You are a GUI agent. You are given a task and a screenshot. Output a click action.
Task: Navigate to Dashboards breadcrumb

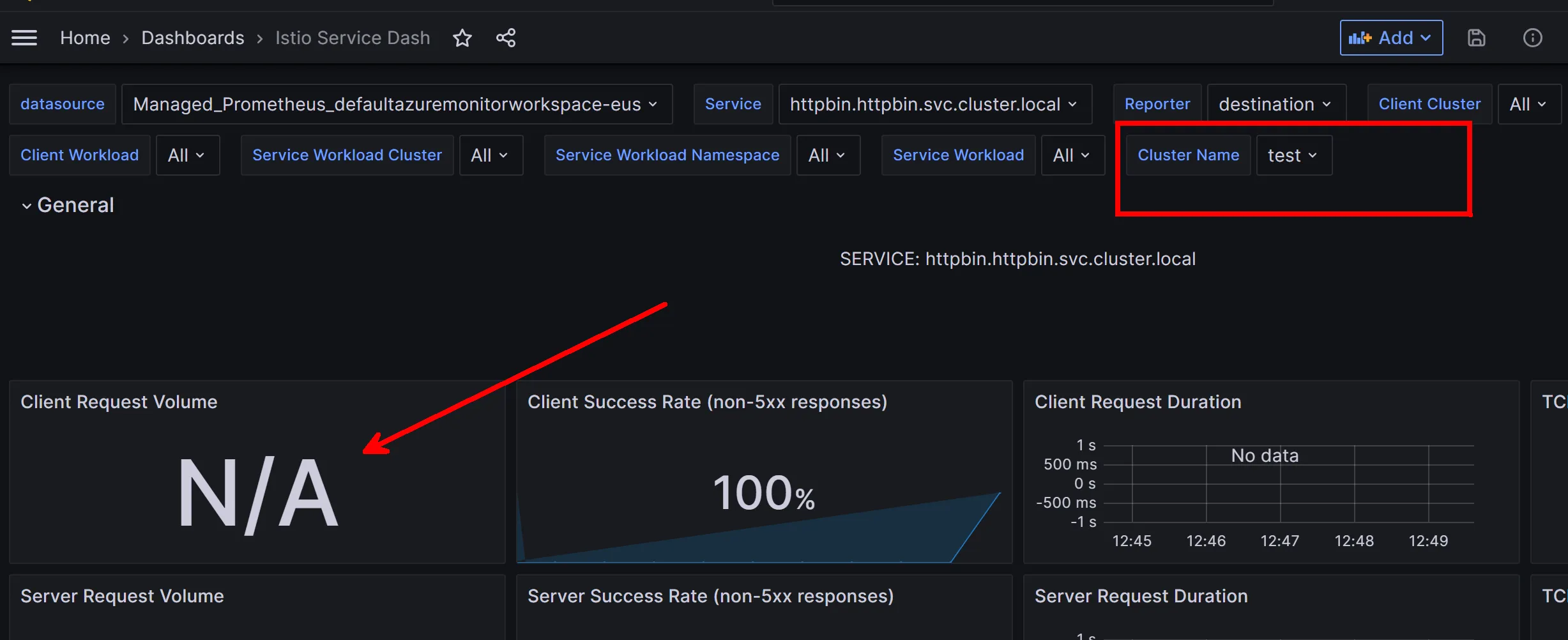point(192,38)
